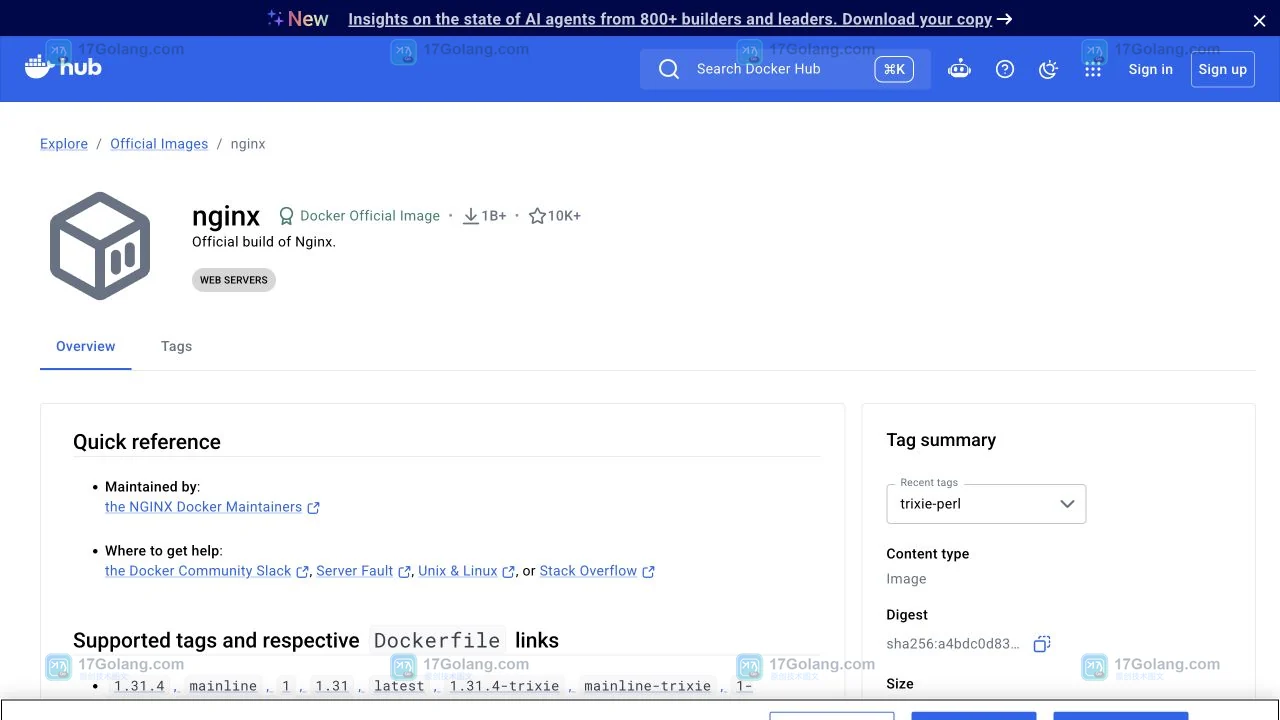Open the Unix & Linux link
1280x720 pixels.
[x=458, y=571]
